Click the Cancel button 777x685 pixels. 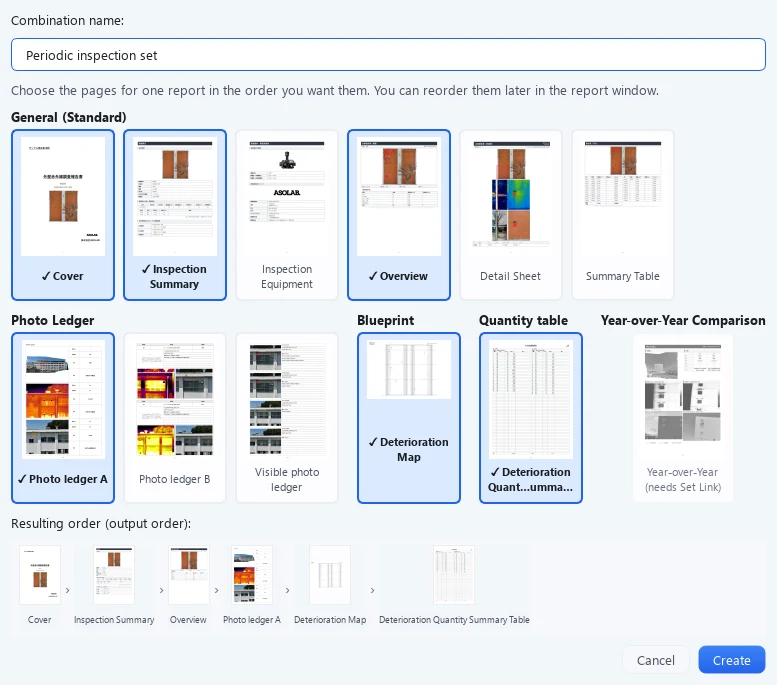(656, 660)
